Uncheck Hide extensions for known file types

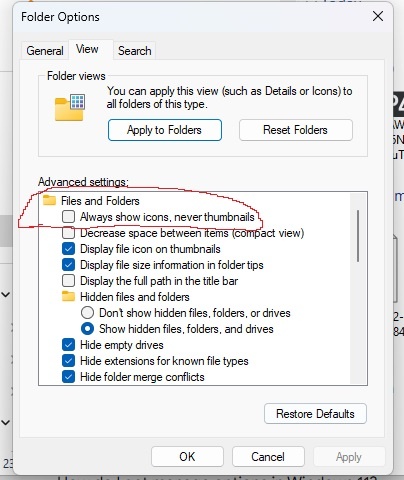point(69,361)
